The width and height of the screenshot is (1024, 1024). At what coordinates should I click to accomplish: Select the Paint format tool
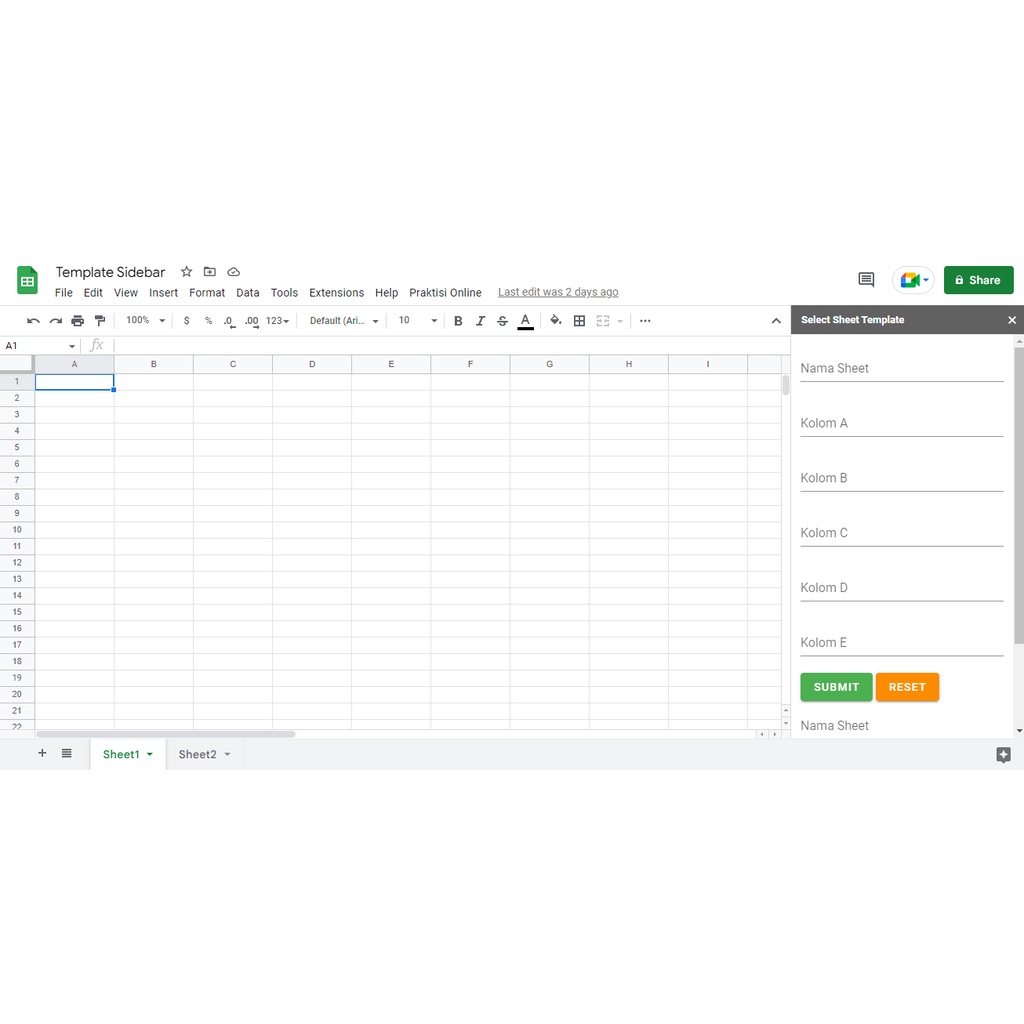pos(99,320)
